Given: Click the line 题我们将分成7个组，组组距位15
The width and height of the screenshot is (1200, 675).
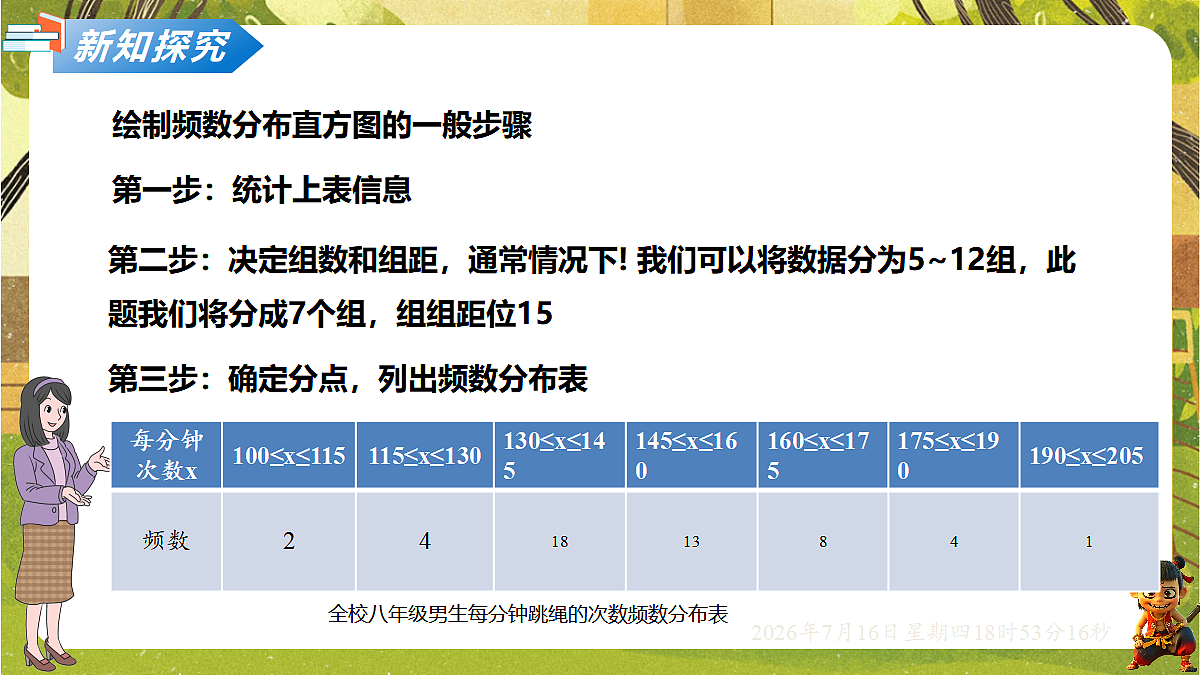Looking at the screenshot, I should point(331,315).
